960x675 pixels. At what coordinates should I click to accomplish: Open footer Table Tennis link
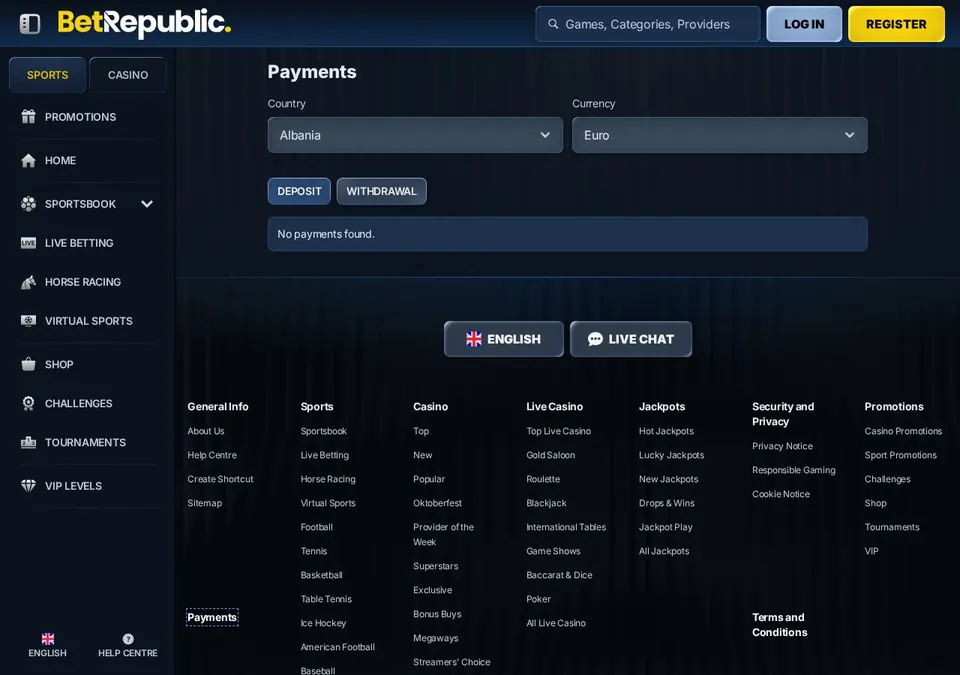click(x=326, y=599)
